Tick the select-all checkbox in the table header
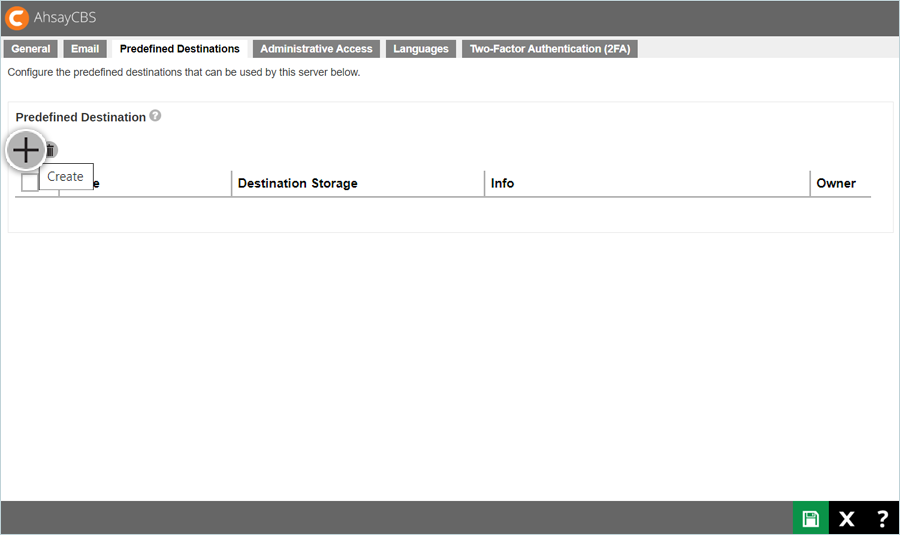This screenshot has height=535, width=900. (x=30, y=183)
